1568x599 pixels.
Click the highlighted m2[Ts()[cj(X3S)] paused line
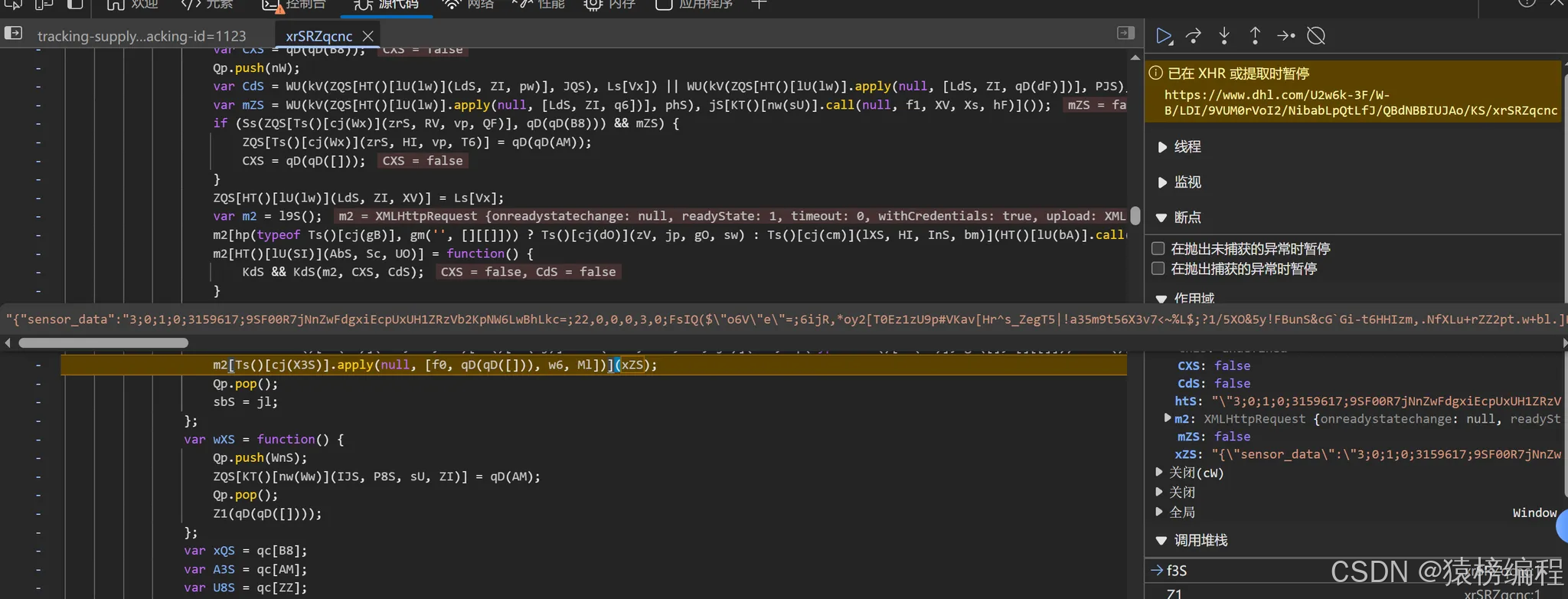click(593, 365)
